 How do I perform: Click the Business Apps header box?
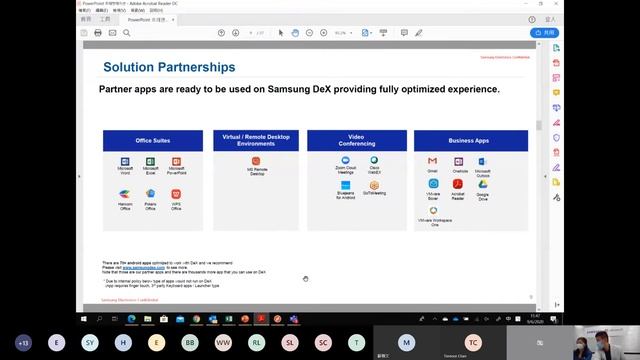(x=471, y=140)
